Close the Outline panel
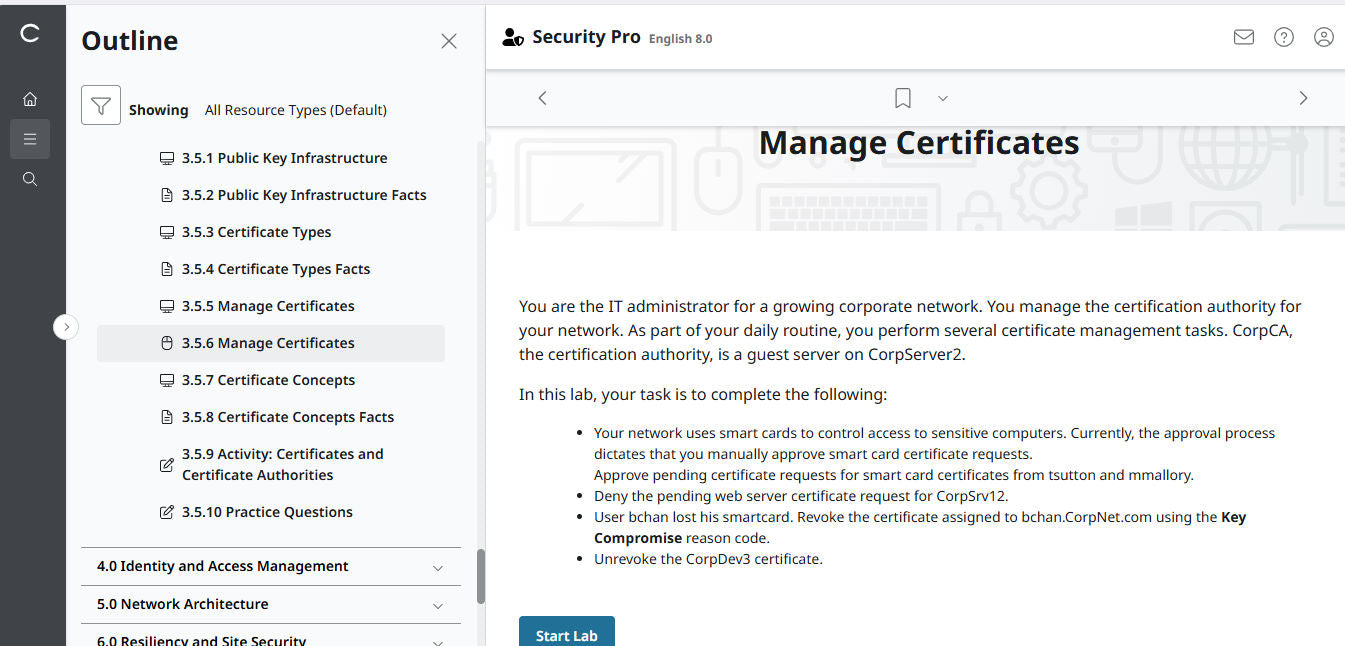Screen dimensions: 1345x646 pos(448,41)
